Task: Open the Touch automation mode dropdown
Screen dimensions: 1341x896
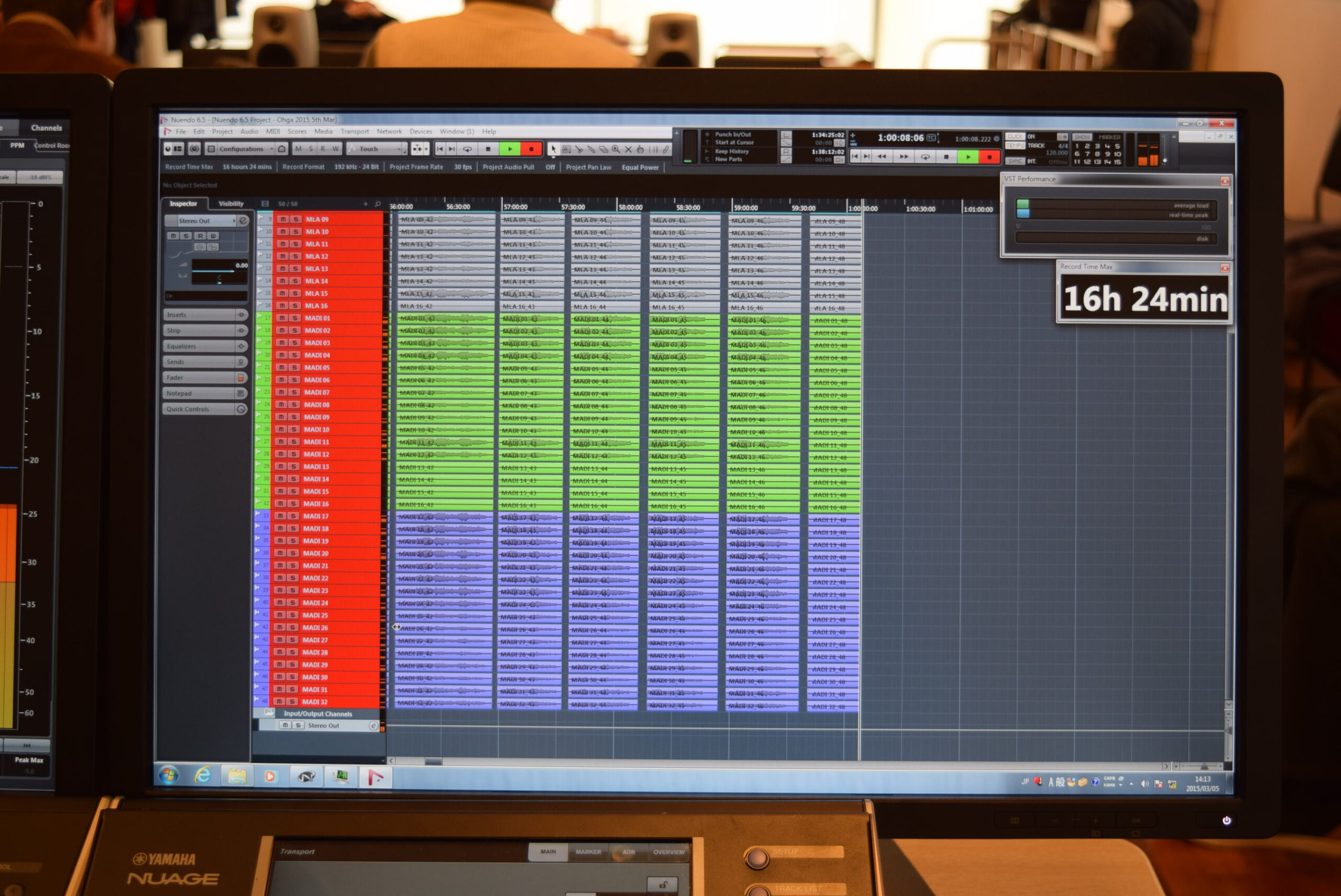Action: [377, 149]
